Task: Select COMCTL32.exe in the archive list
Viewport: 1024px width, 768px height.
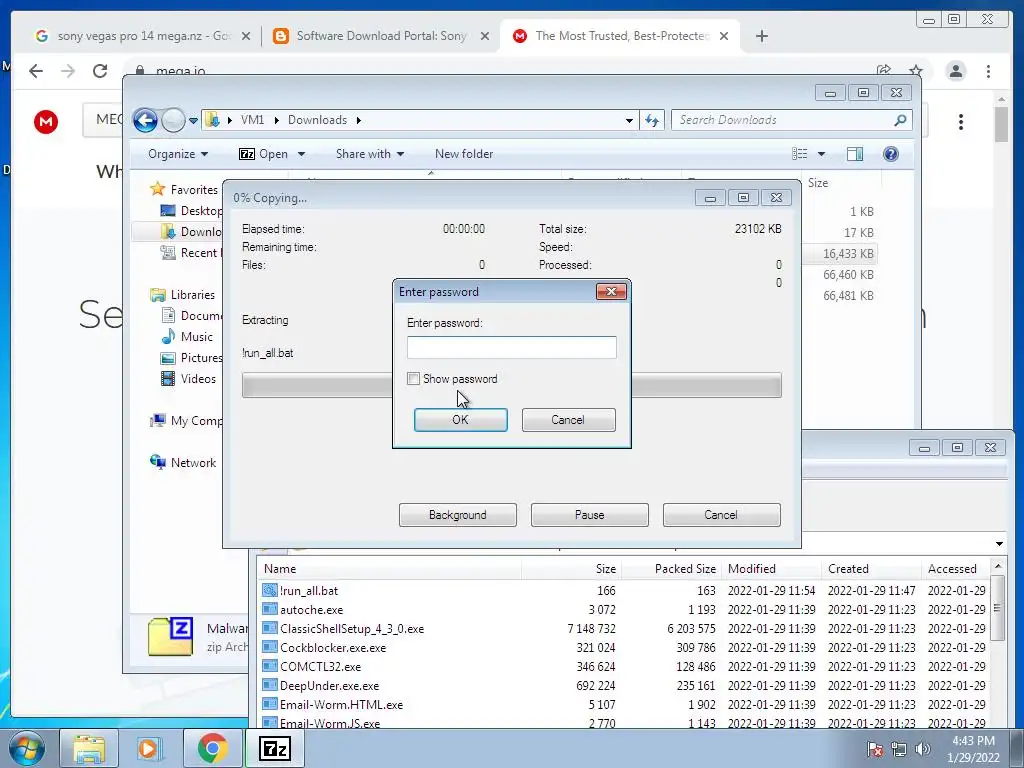Action: 320,666
